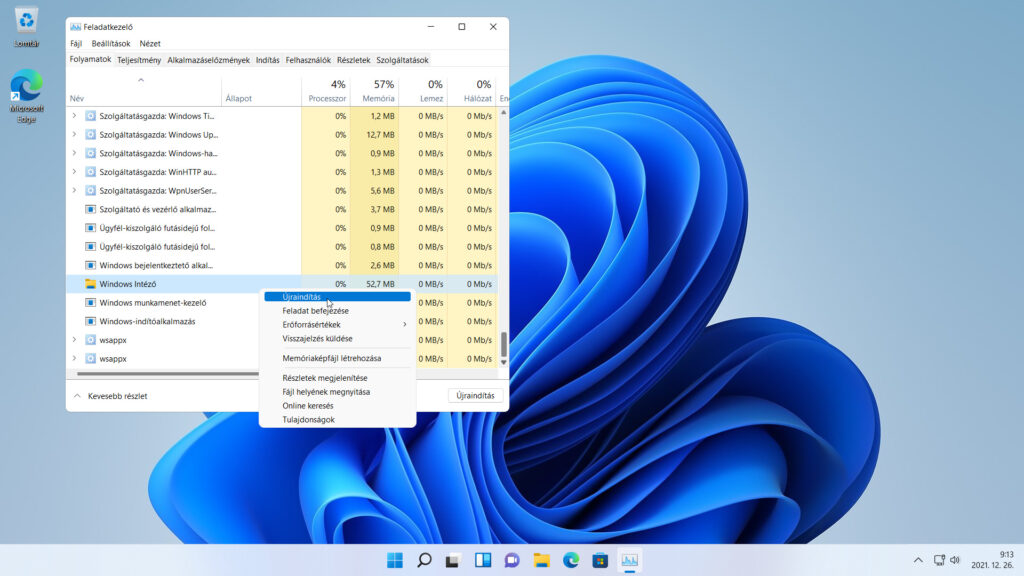
Task: Open File Explorer folder icon on taskbar
Action: (x=541, y=560)
